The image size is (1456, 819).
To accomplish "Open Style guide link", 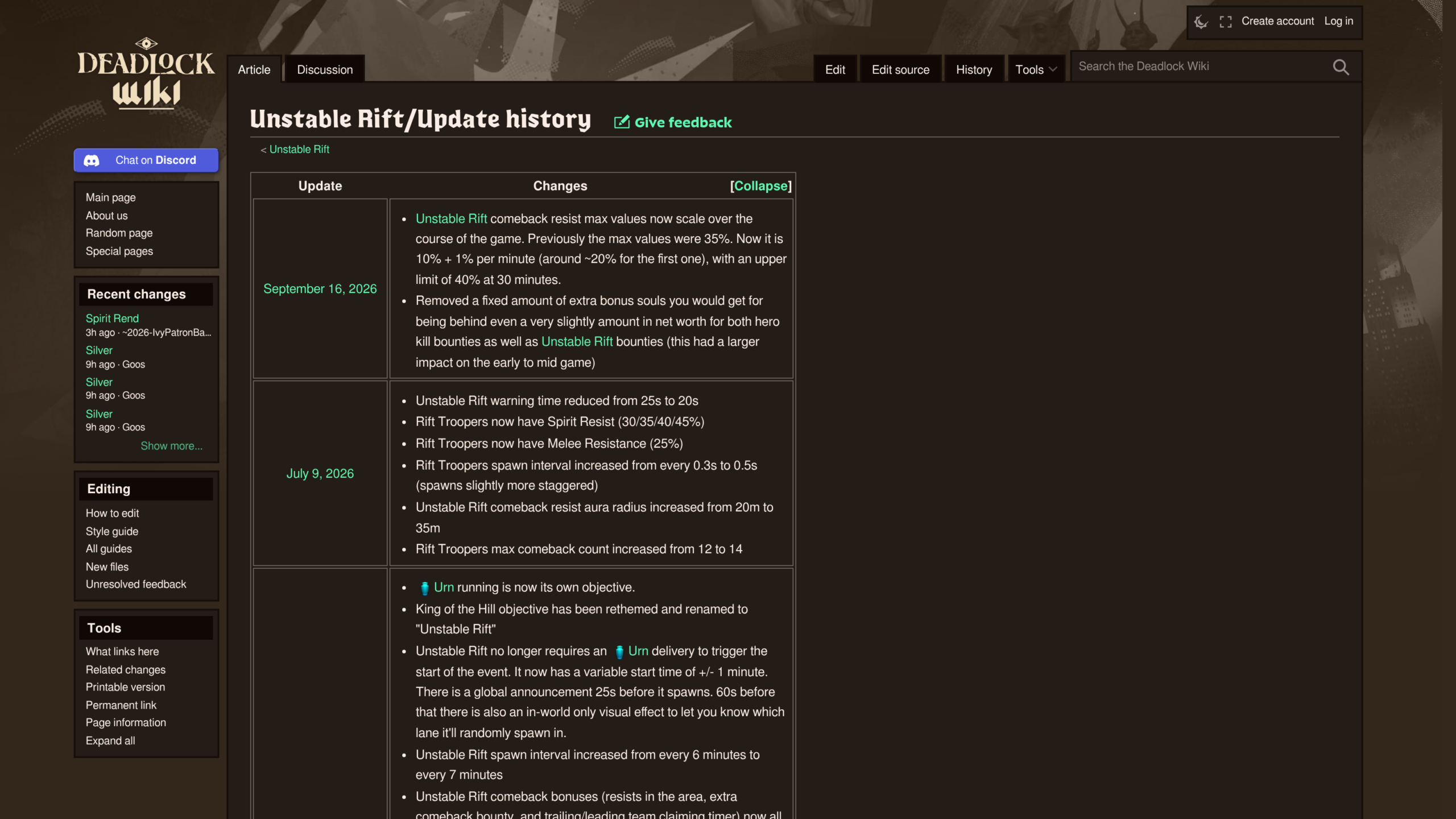I will pyautogui.click(x=111, y=531).
